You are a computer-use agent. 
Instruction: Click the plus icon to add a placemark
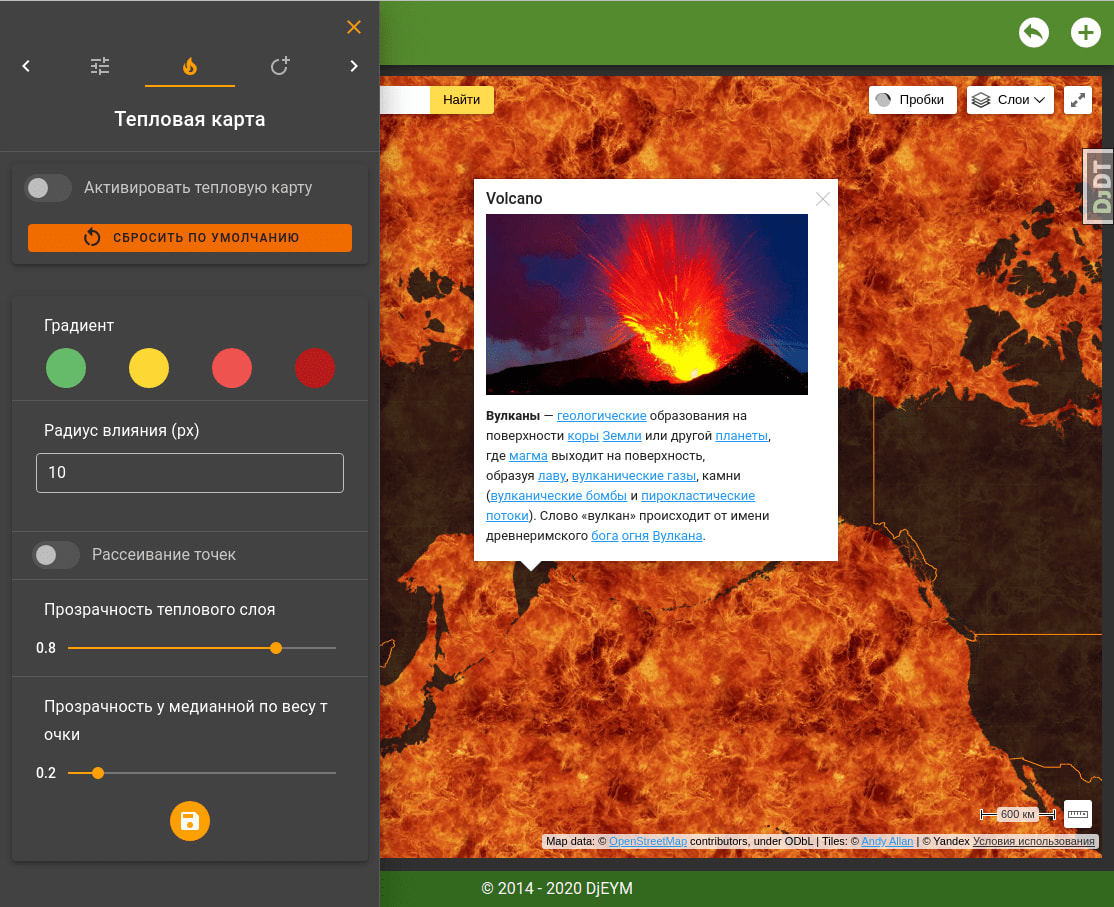[1086, 32]
